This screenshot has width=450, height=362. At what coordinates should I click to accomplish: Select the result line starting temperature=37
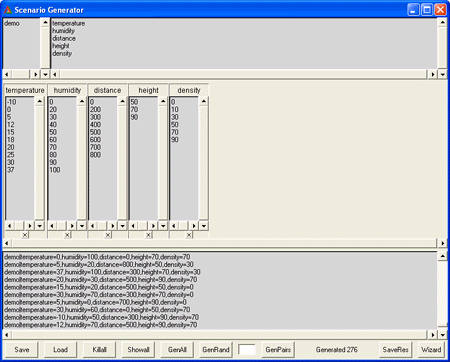tap(102, 272)
